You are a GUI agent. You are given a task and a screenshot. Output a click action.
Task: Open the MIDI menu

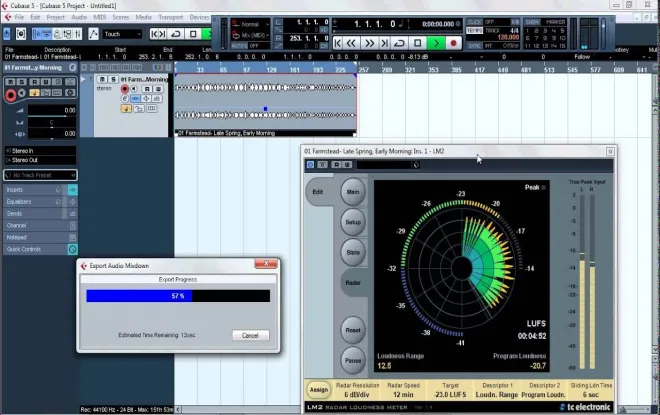tap(100, 17)
